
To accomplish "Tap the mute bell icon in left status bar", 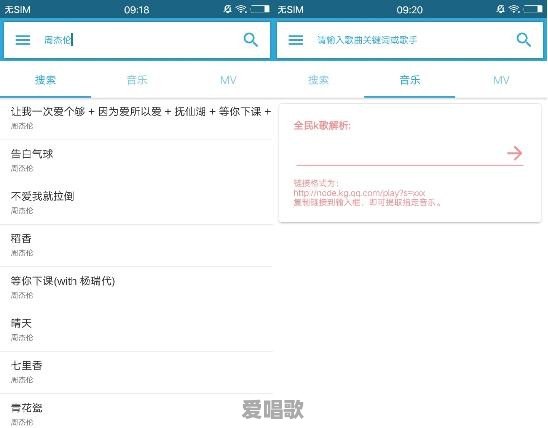I will (x=228, y=9).
